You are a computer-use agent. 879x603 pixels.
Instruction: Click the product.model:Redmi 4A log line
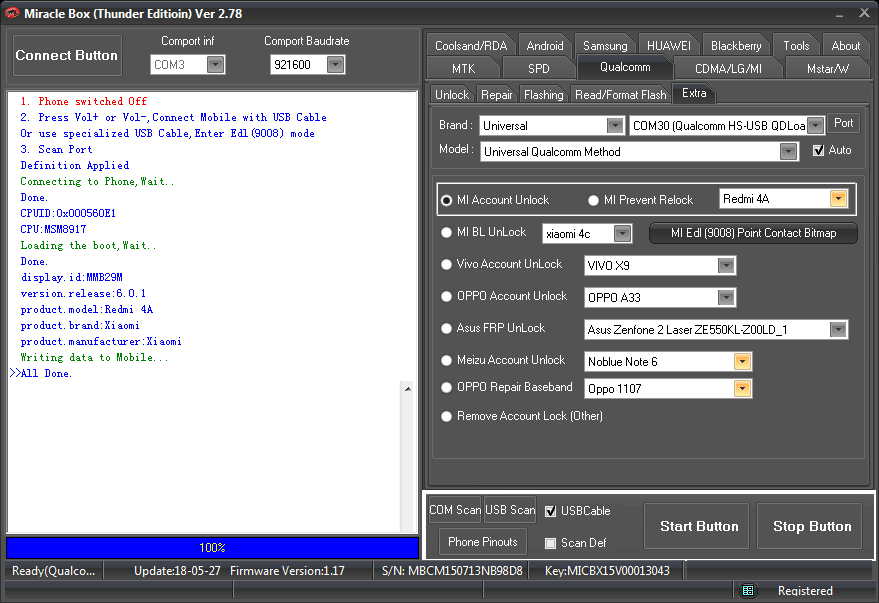click(x=87, y=309)
